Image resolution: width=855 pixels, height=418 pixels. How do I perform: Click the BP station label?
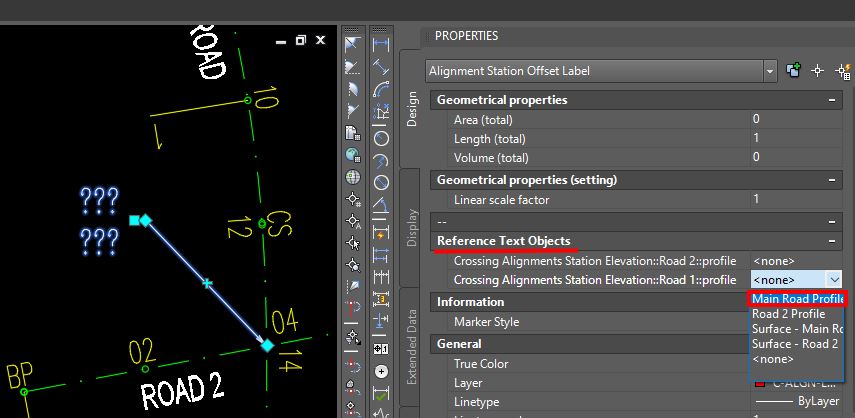tap(20, 376)
